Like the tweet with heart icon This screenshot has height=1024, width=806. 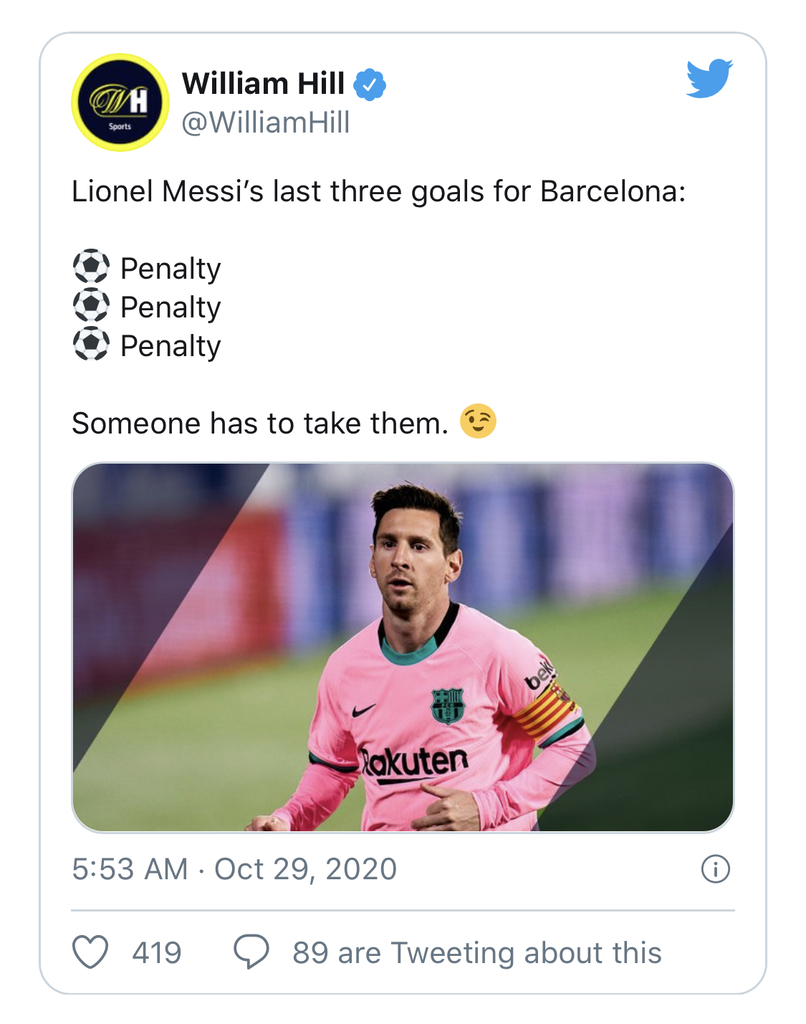[x=90, y=952]
